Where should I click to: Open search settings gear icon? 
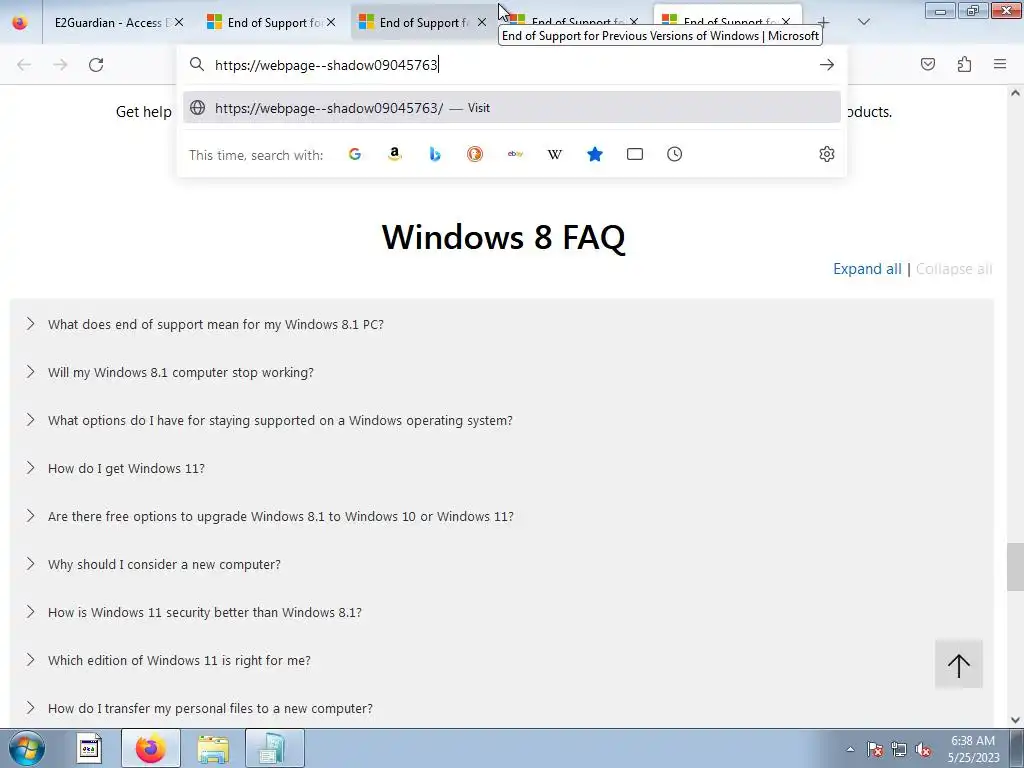[827, 154]
